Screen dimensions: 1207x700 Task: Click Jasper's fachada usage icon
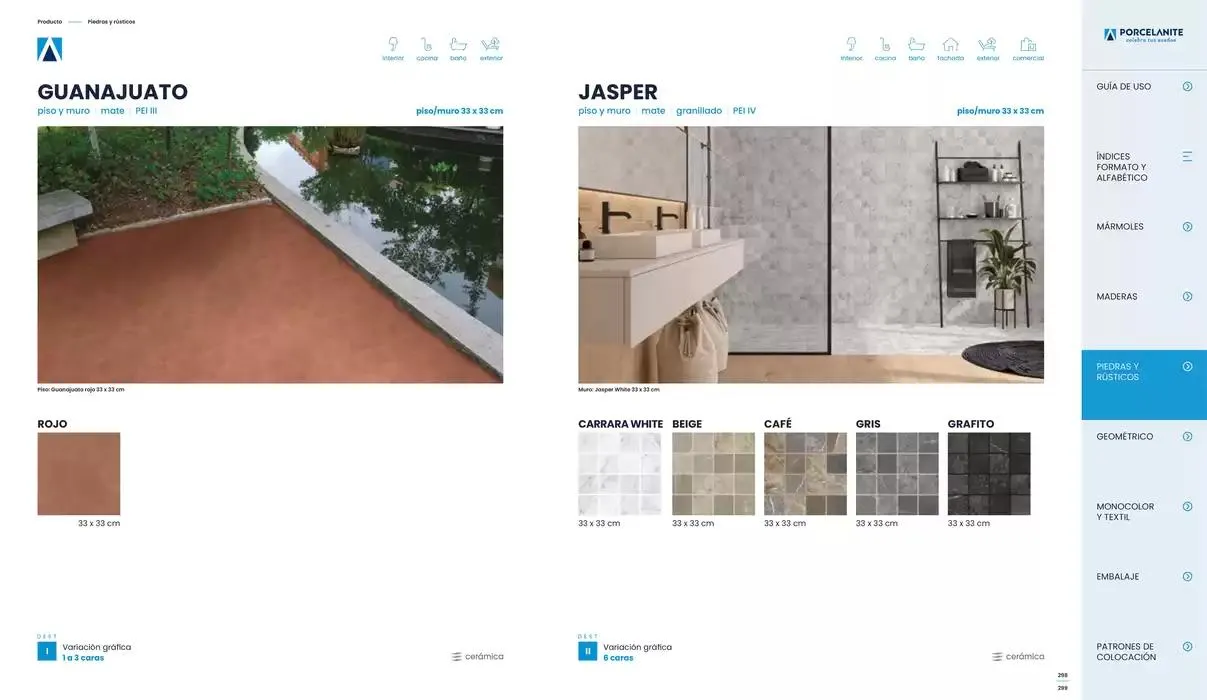[950, 45]
